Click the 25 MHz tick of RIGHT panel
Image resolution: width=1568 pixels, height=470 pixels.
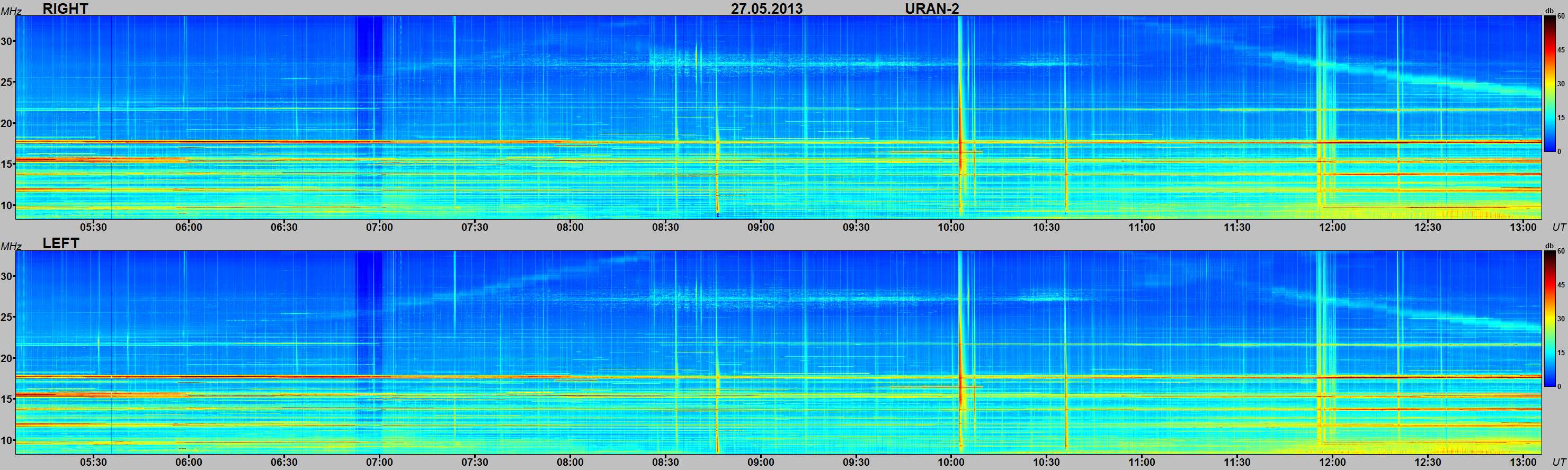click(7, 82)
